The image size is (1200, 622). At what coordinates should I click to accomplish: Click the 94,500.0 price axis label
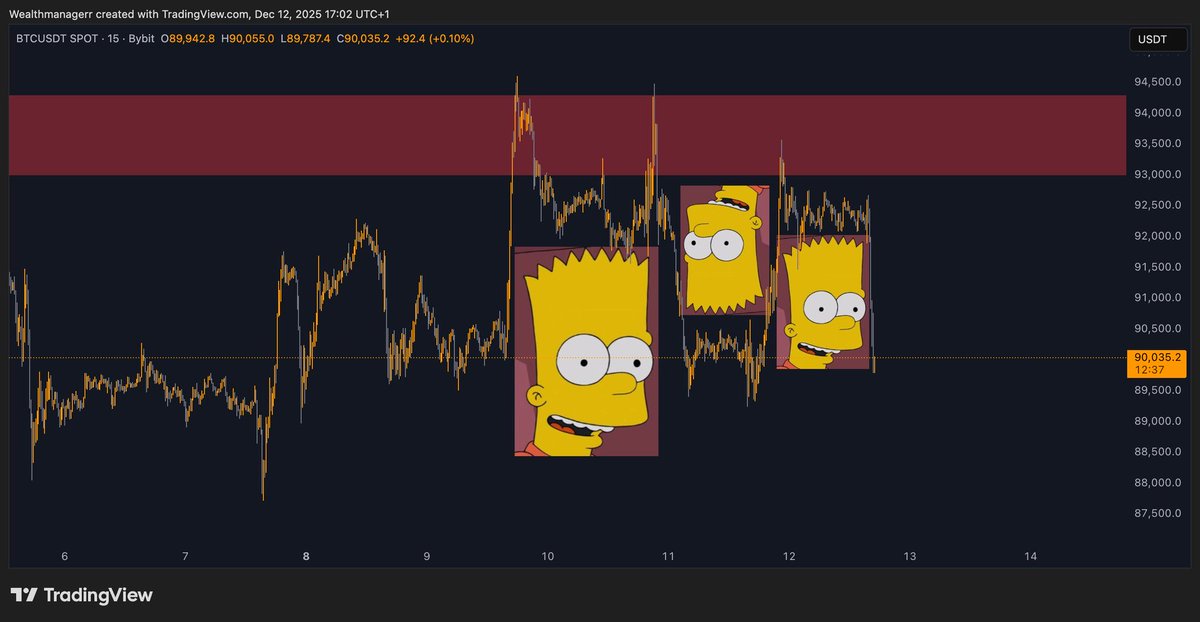click(1157, 82)
